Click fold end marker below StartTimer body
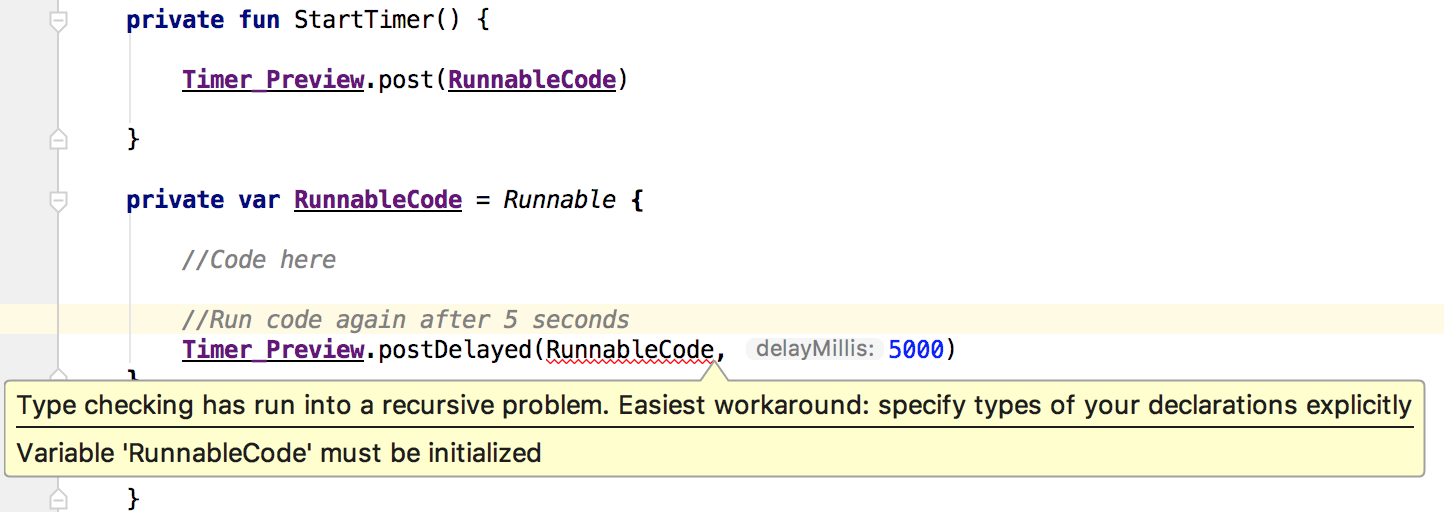This screenshot has width=1444, height=512. tap(58, 139)
